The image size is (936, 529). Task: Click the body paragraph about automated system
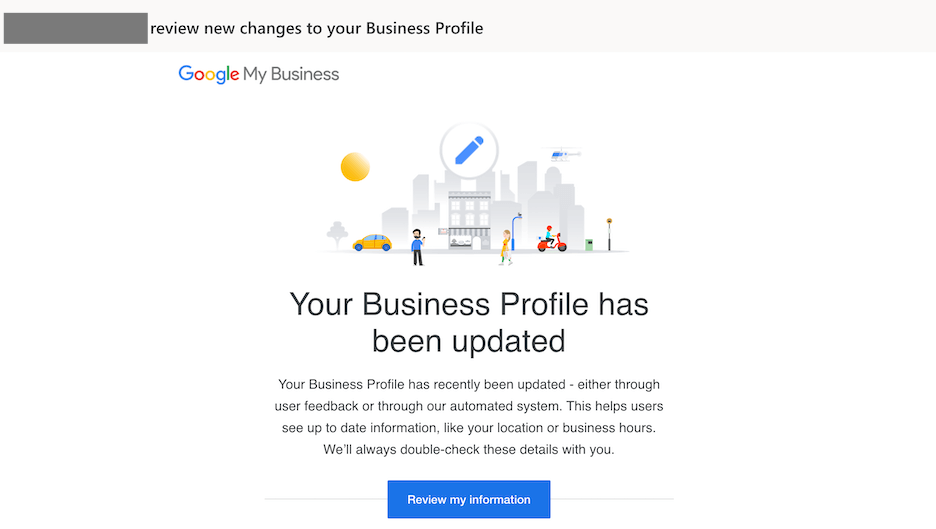pos(469,417)
